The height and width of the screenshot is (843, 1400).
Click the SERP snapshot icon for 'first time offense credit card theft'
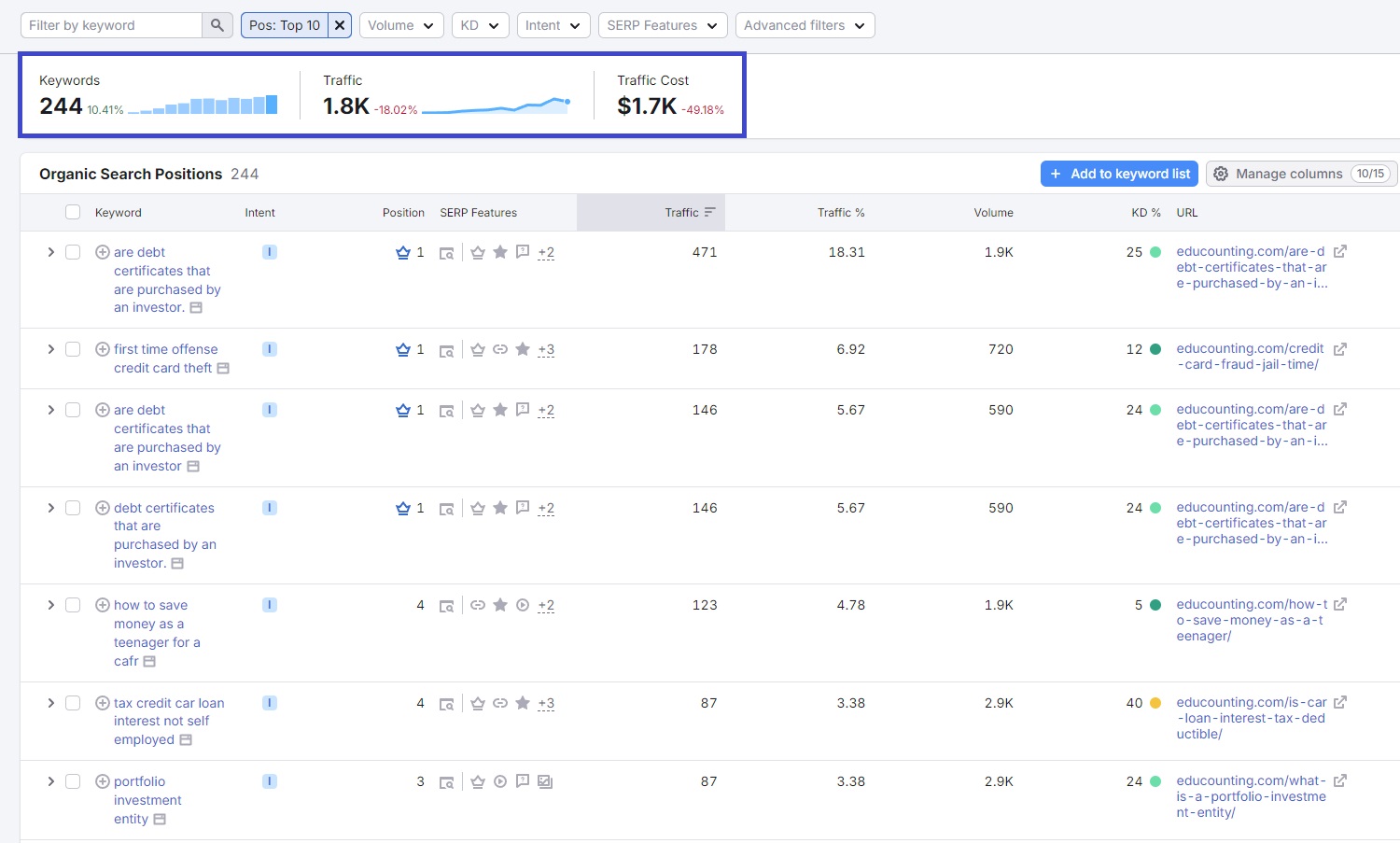(447, 351)
